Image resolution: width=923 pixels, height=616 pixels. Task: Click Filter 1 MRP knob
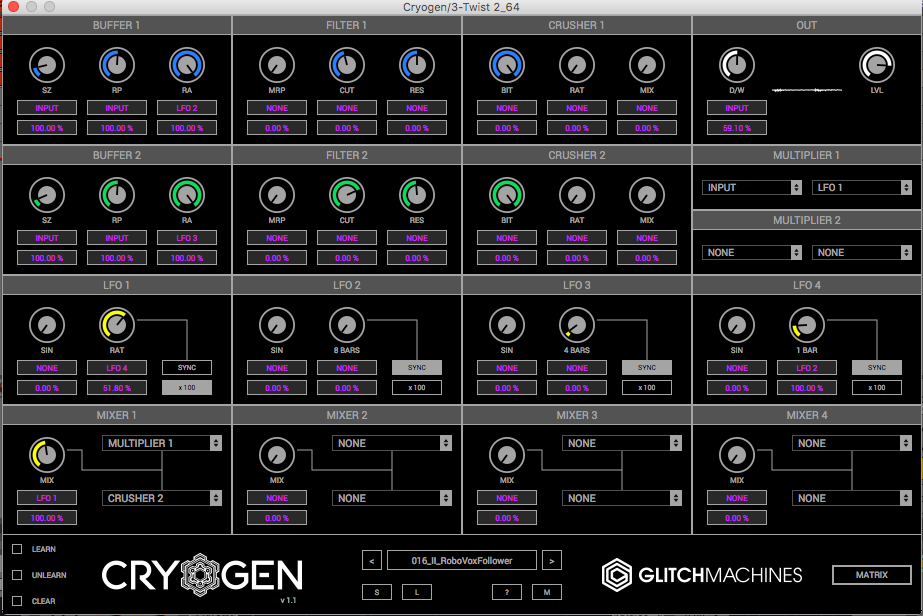point(277,65)
